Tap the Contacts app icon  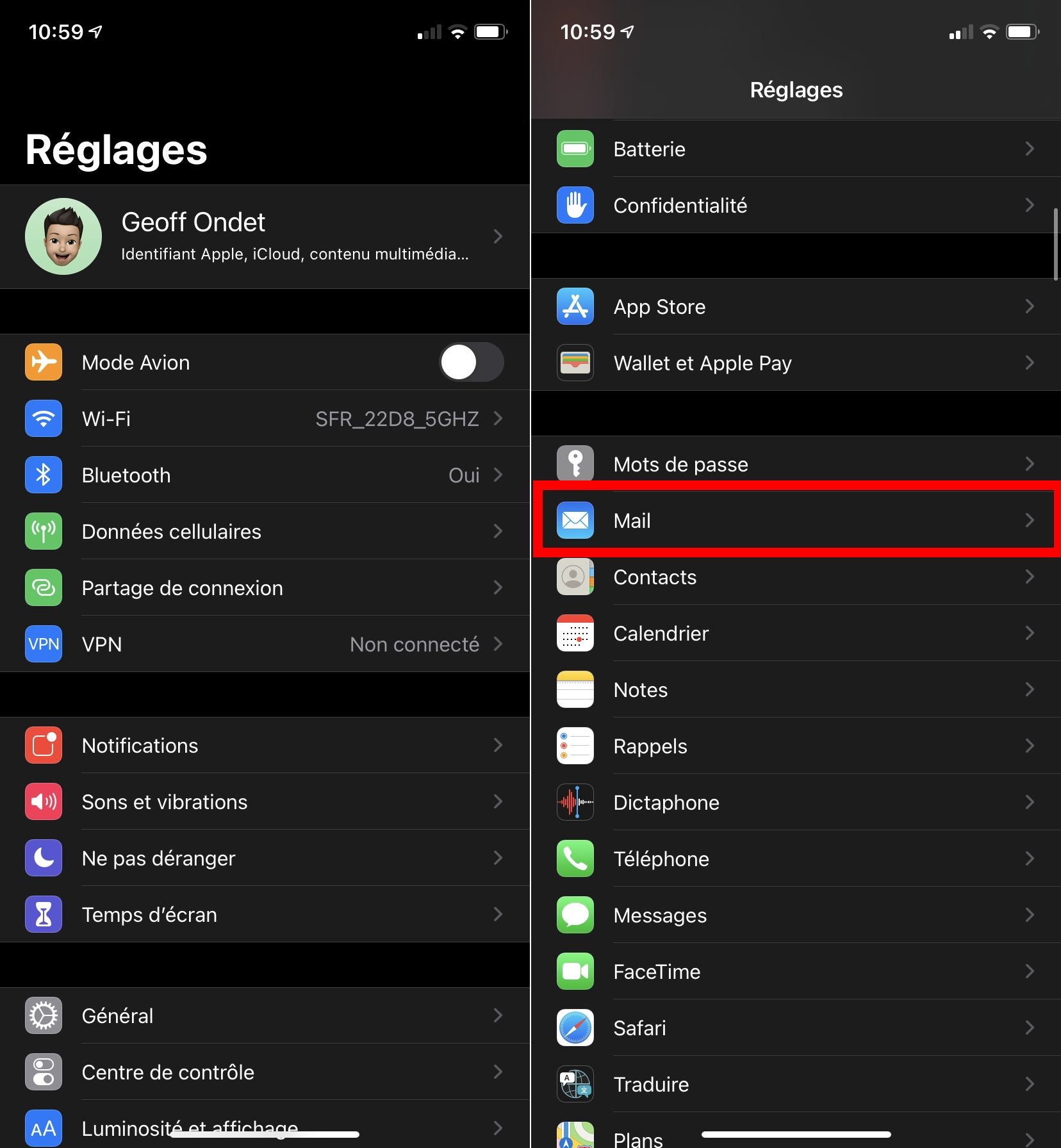tap(575, 577)
